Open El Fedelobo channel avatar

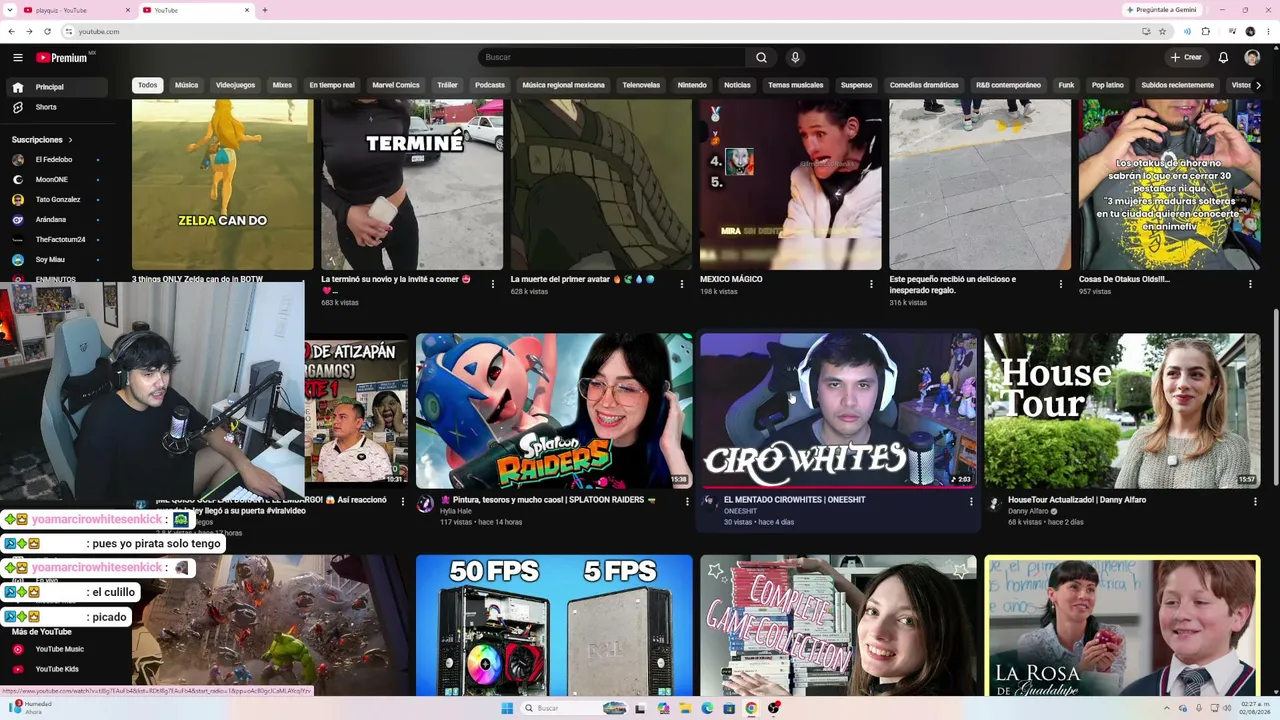click(x=18, y=160)
